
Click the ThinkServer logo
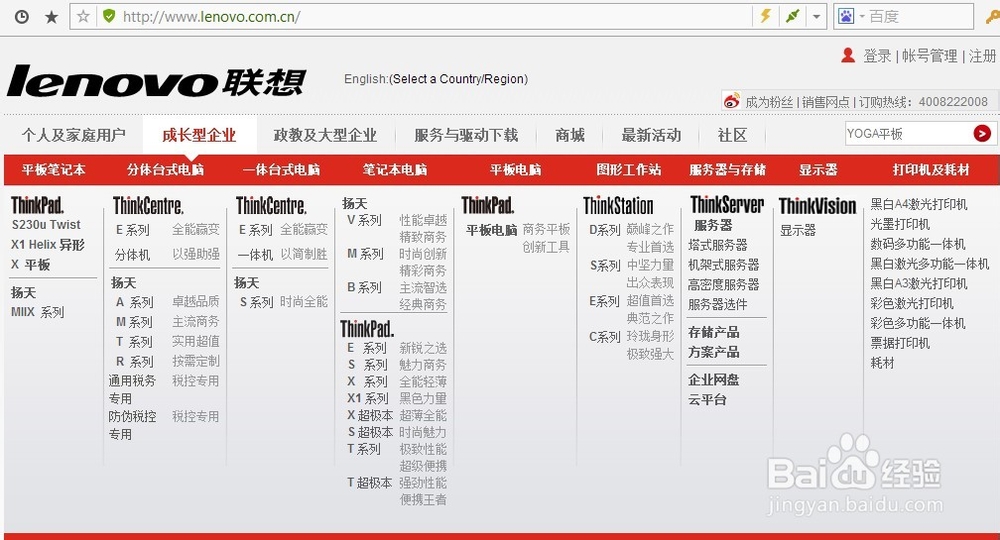point(727,205)
